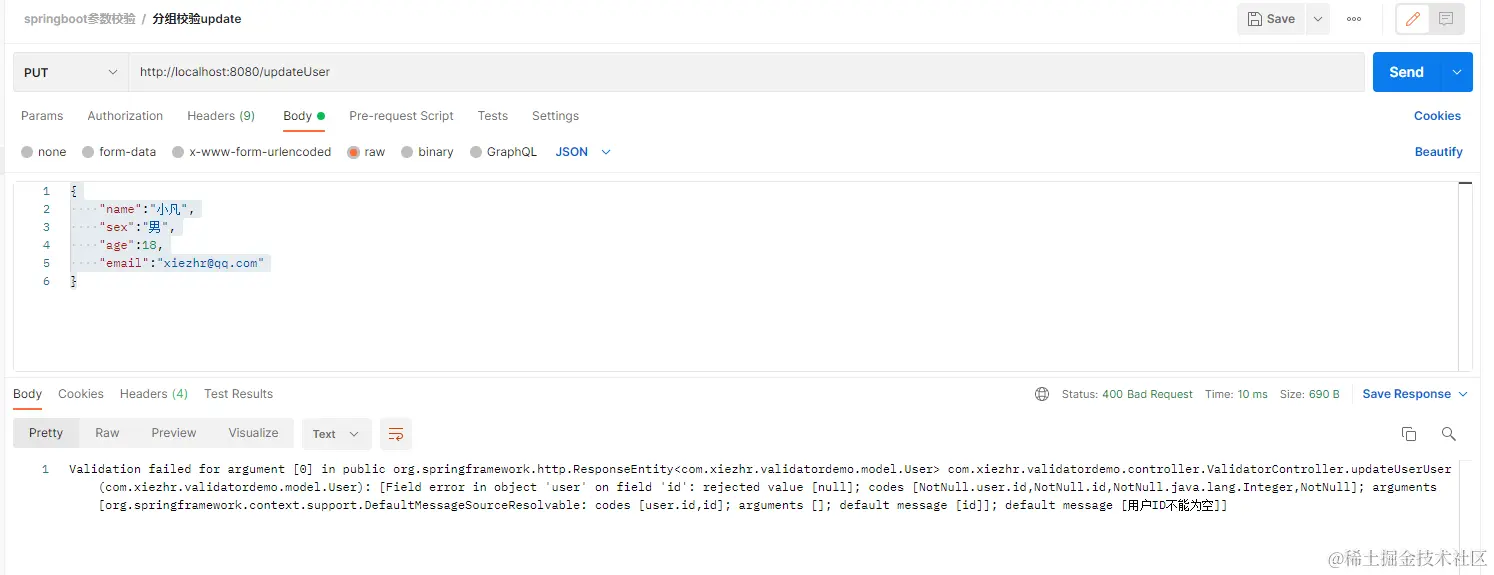
Task: Select the none body type
Action: click(44, 152)
